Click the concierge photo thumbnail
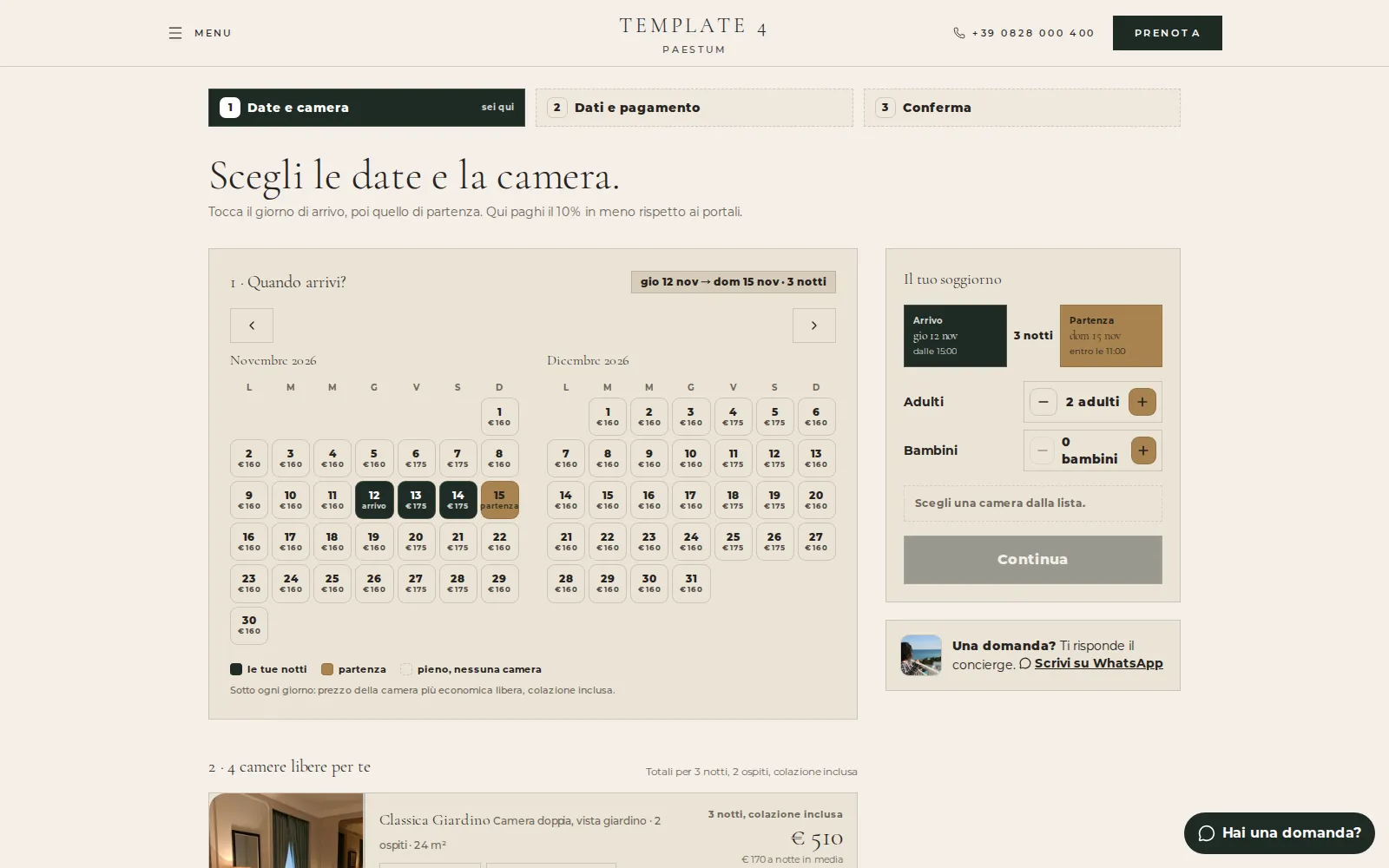This screenshot has width=1389, height=868. (921, 655)
